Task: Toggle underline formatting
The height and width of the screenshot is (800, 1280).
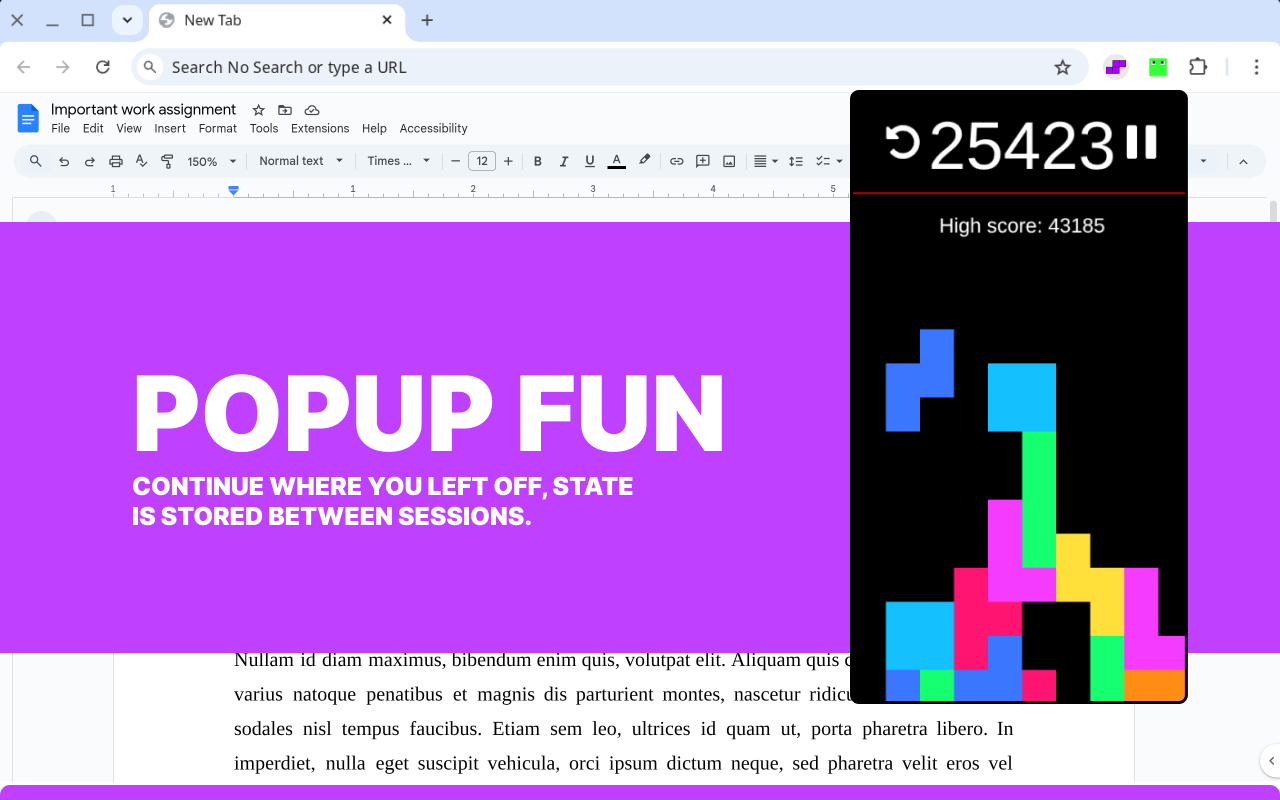Action: tap(590, 161)
